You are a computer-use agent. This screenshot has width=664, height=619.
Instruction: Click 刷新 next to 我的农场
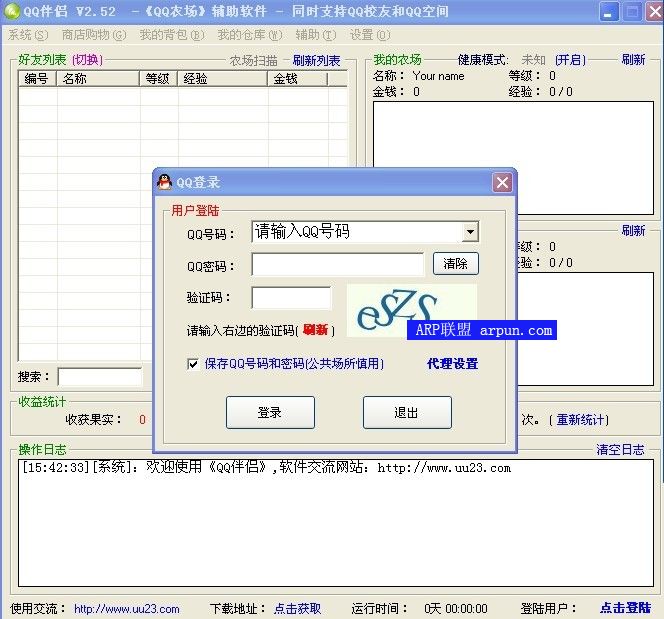coord(633,59)
